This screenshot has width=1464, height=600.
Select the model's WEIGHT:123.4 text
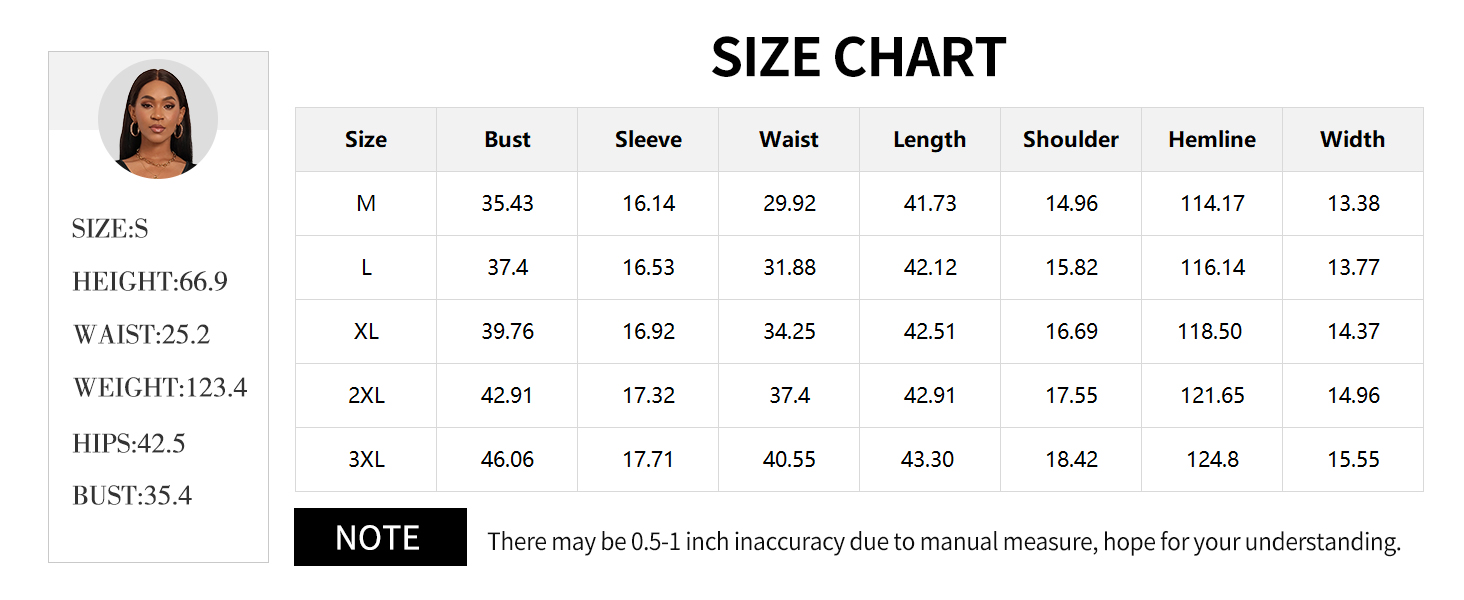(x=160, y=388)
